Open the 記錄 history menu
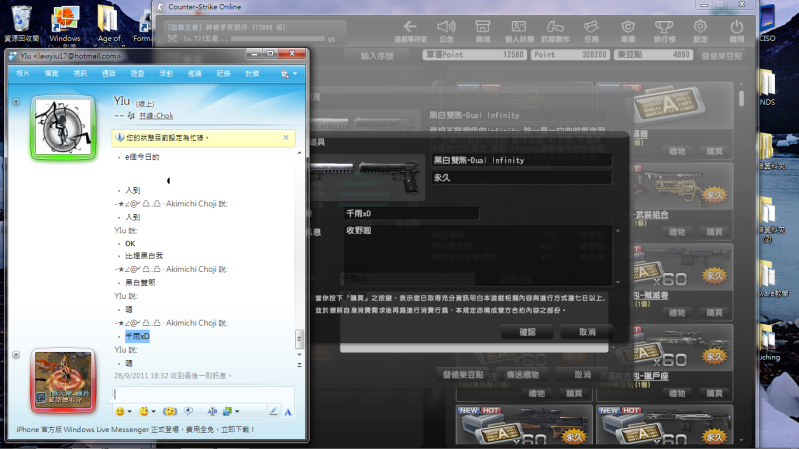This screenshot has width=799, height=449. tap(223, 74)
